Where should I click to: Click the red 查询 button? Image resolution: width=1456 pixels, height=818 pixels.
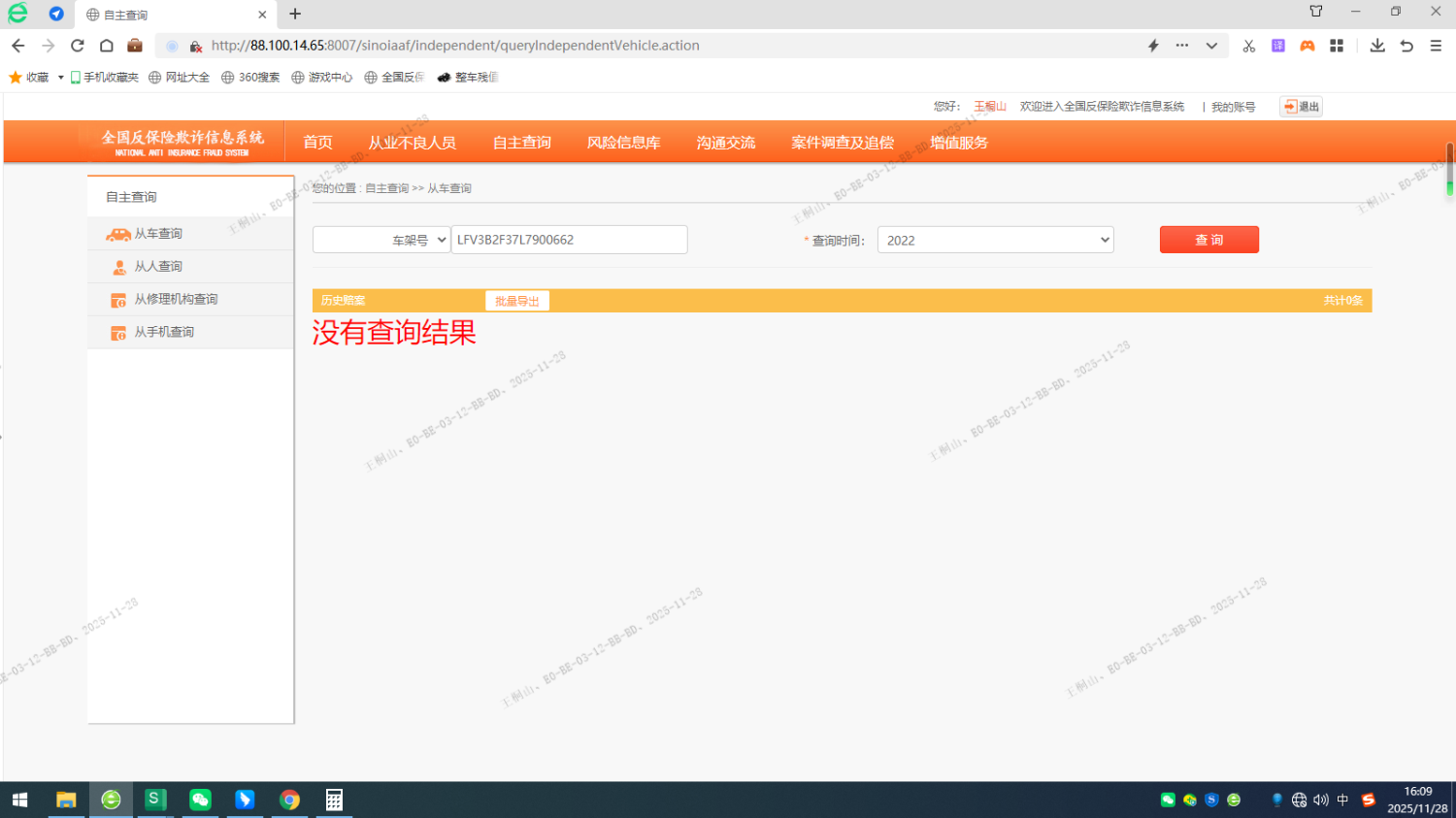click(1208, 240)
